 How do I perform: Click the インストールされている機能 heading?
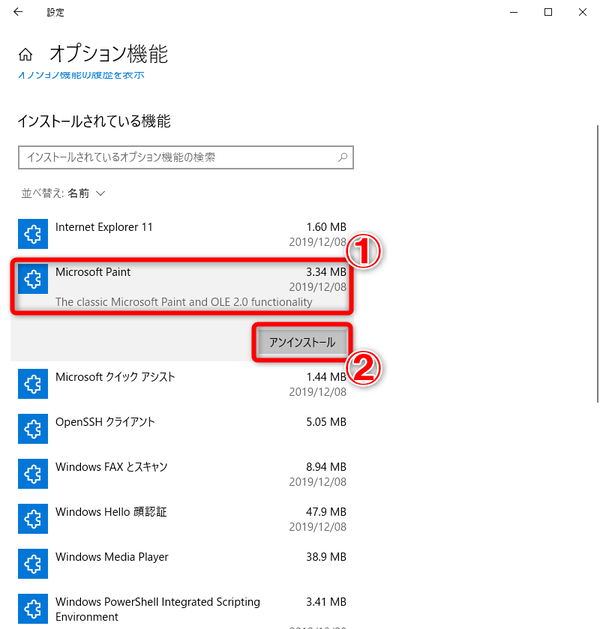[x=94, y=121]
